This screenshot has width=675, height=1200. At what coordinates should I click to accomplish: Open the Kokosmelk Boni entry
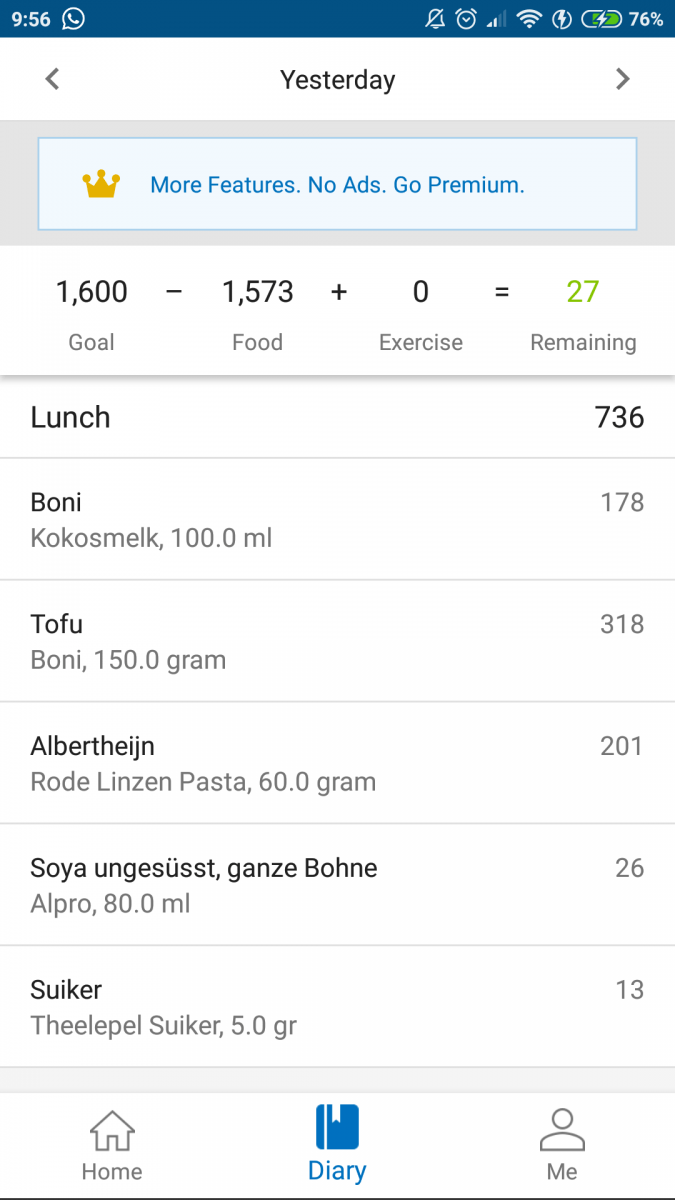tap(337, 518)
